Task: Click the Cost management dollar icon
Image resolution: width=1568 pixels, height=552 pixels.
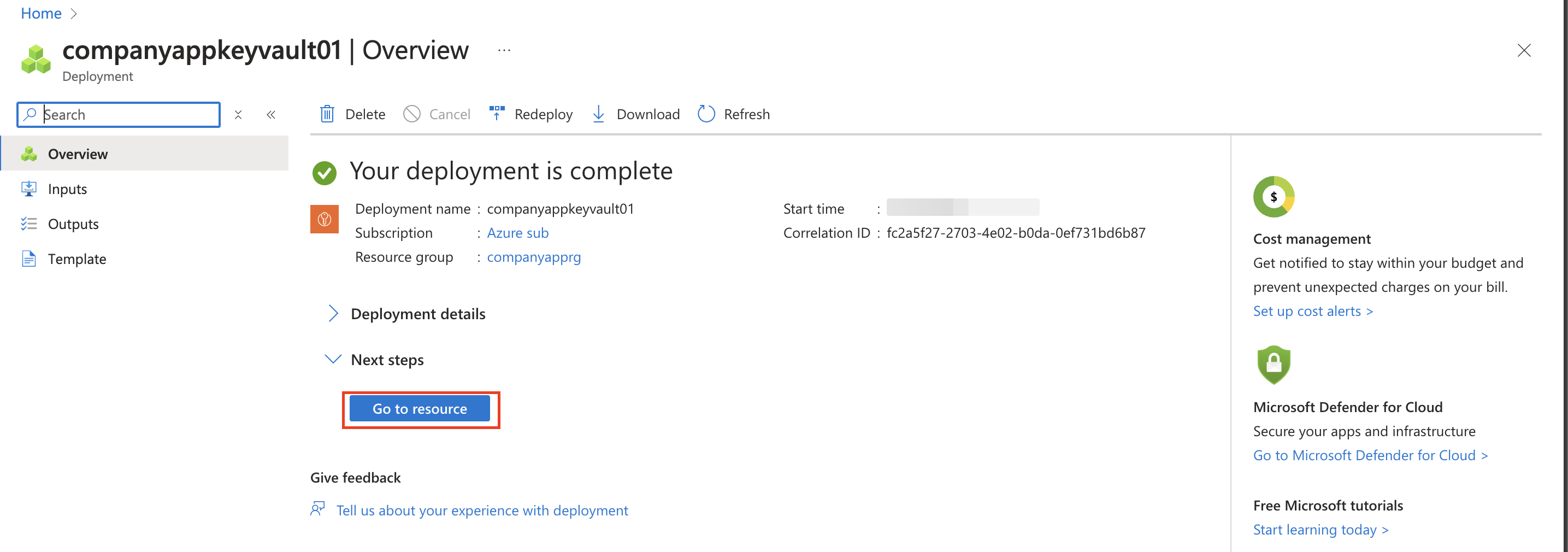Action: pyautogui.click(x=1274, y=197)
